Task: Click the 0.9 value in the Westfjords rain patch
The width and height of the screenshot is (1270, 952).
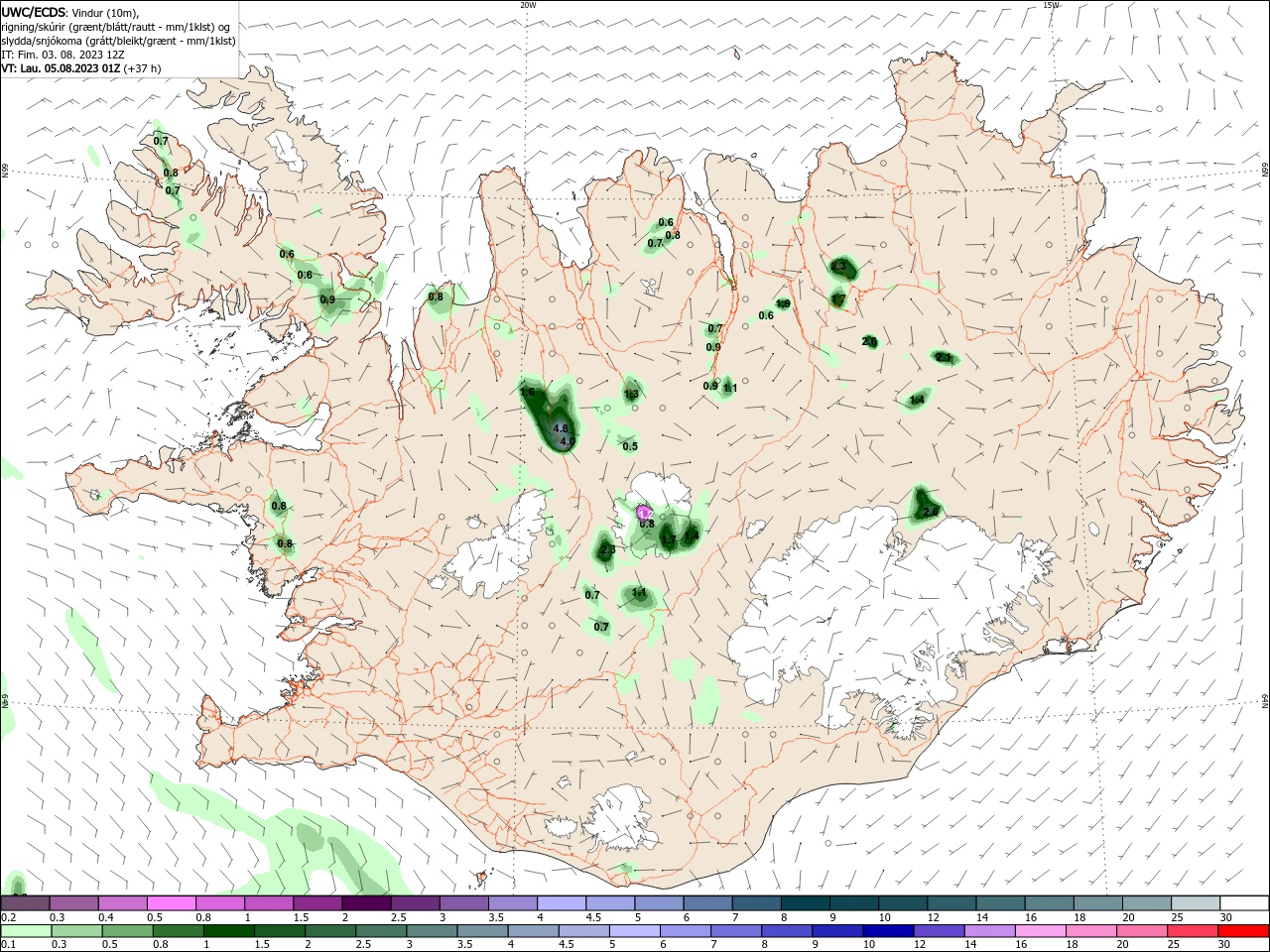Action: [x=327, y=299]
